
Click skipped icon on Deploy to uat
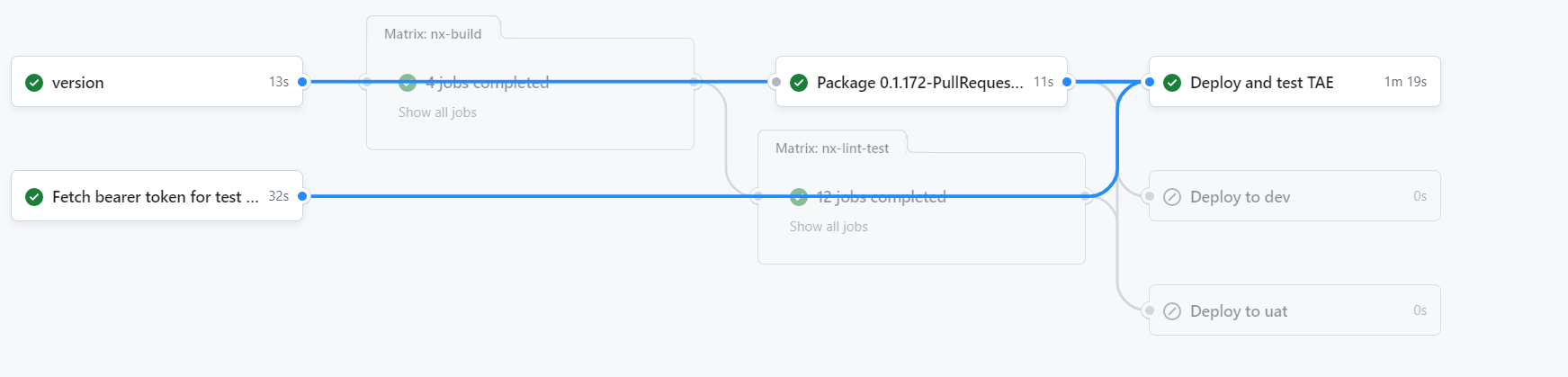click(1172, 311)
